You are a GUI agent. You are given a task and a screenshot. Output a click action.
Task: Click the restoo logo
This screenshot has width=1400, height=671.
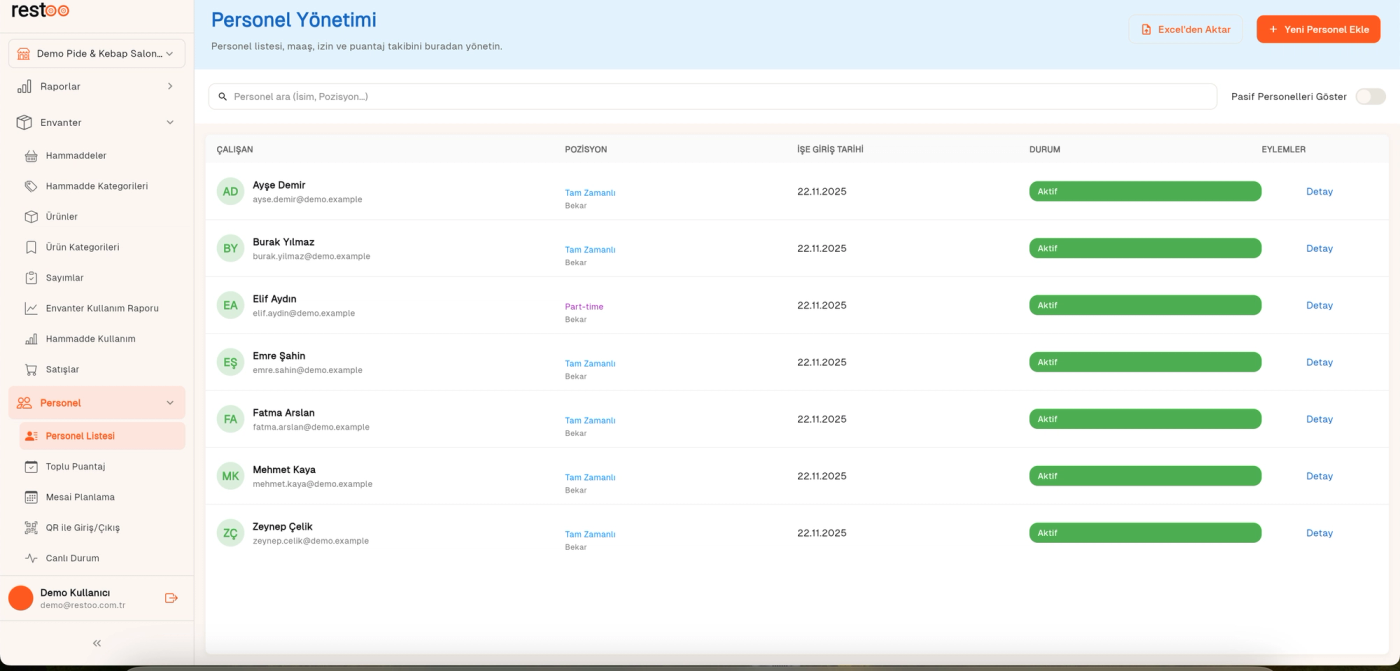(x=40, y=11)
